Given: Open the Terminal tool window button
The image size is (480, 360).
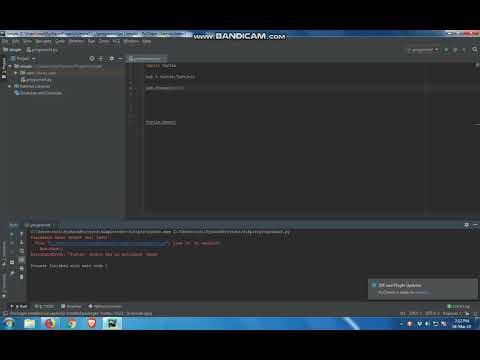Looking at the screenshot, I should coord(71,306).
